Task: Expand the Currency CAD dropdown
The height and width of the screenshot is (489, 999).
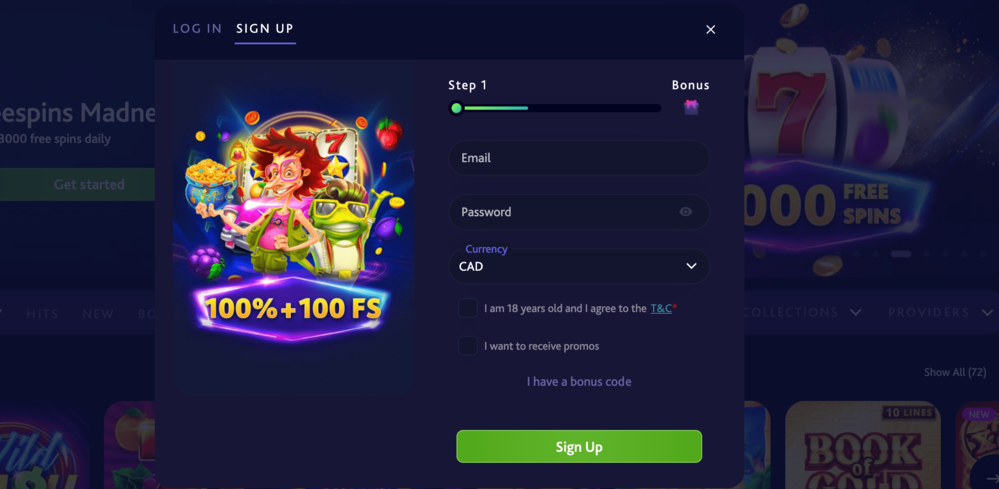Action: (579, 266)
